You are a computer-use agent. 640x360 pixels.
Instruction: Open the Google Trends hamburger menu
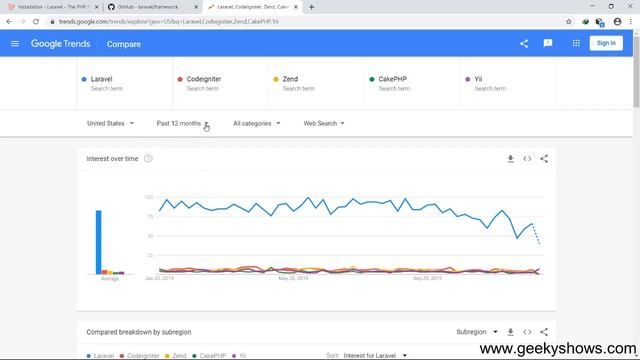click(15, 44)
